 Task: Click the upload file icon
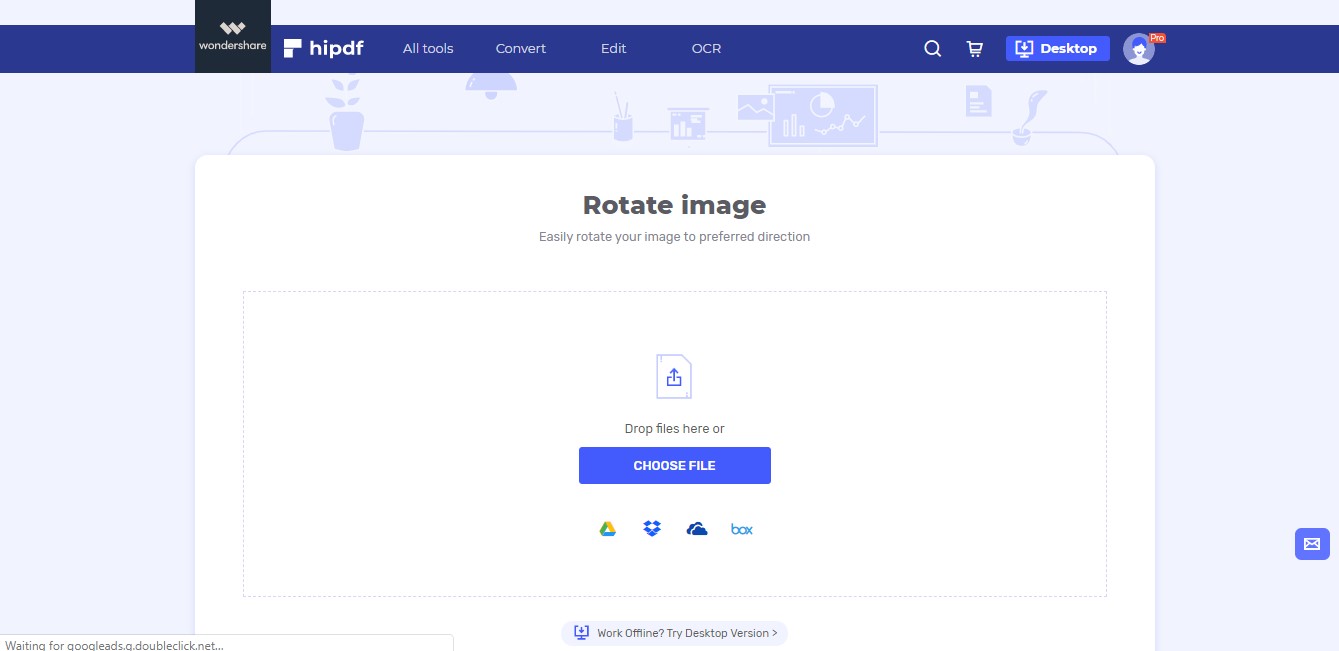tap(674, 377)
